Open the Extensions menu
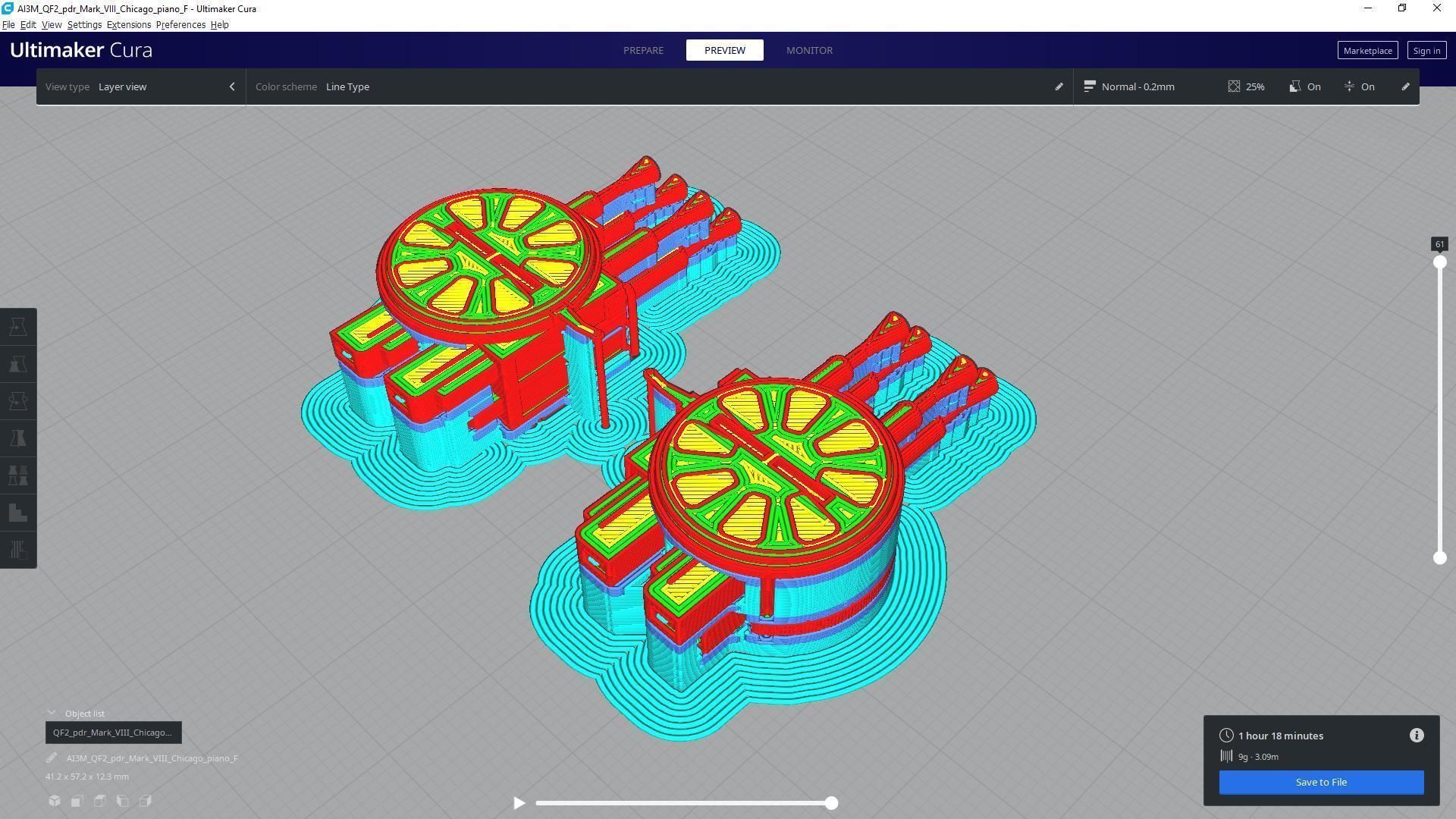 point(128,25)
